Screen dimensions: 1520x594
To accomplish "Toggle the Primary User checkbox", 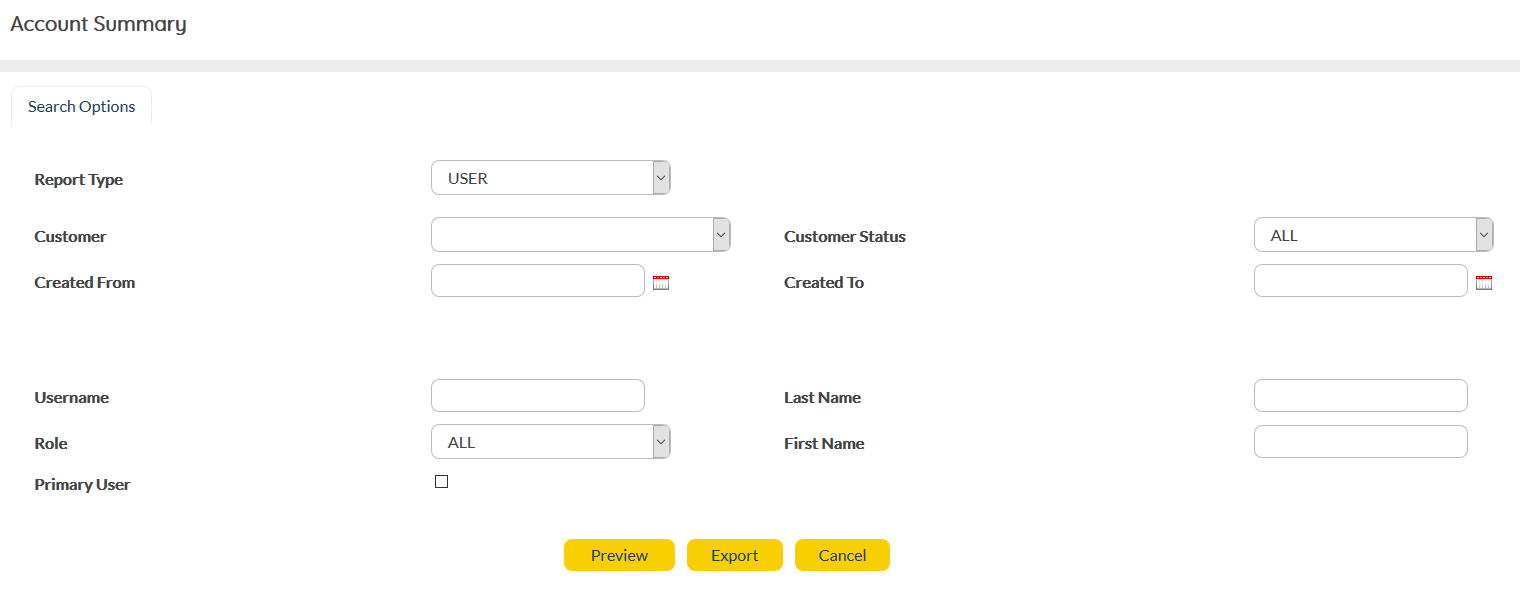I will tap(441, 482).
